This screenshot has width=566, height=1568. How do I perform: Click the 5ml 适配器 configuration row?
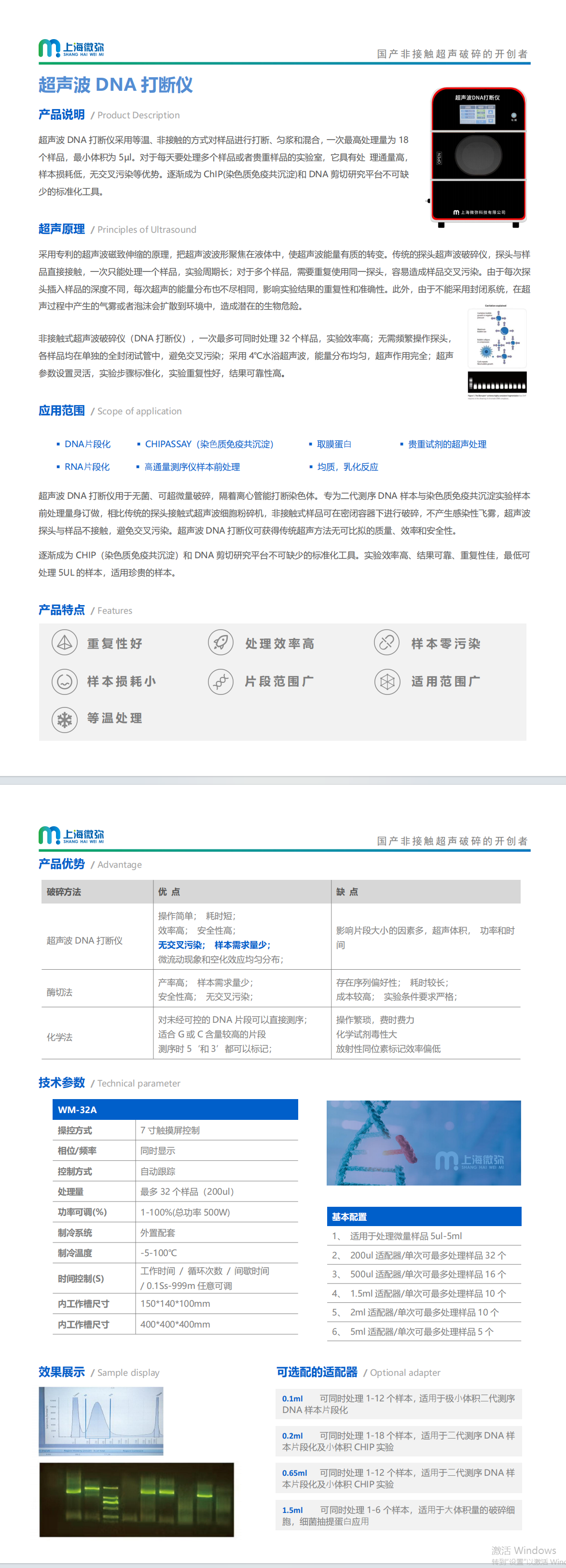click(424, 1331)
